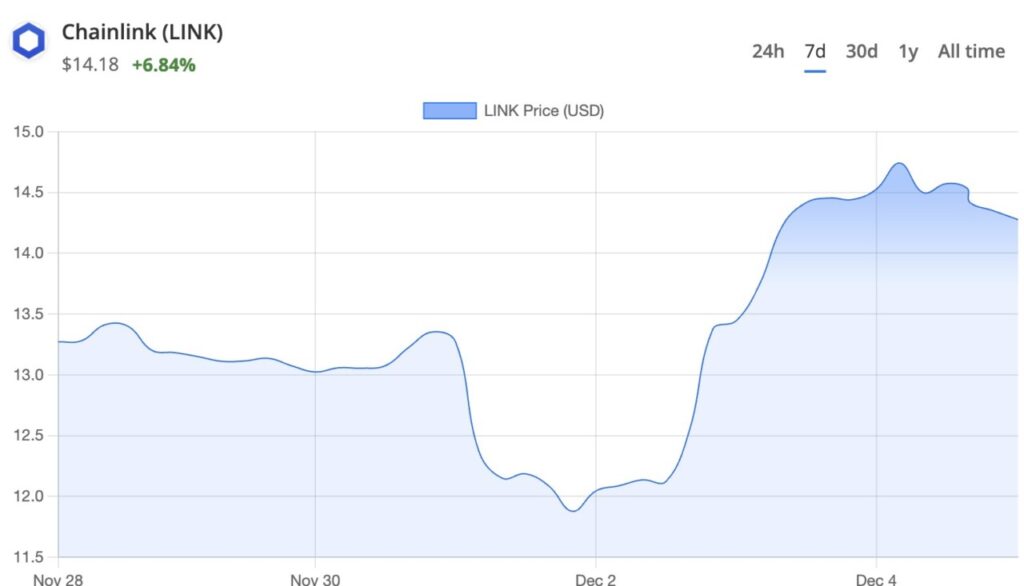This screenshot has height=586, width=1024.
Task: Select the 7d chart view
Action: 814,51
